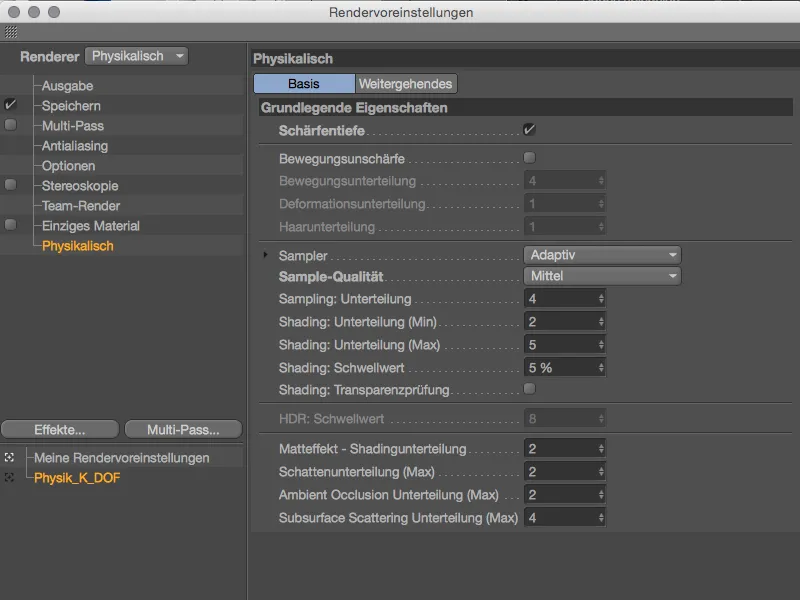Viewport: 800px width, 600px height.
Task: Click Shading: Unterteilung (Min) stepper arrows
Action: (601, 321)
